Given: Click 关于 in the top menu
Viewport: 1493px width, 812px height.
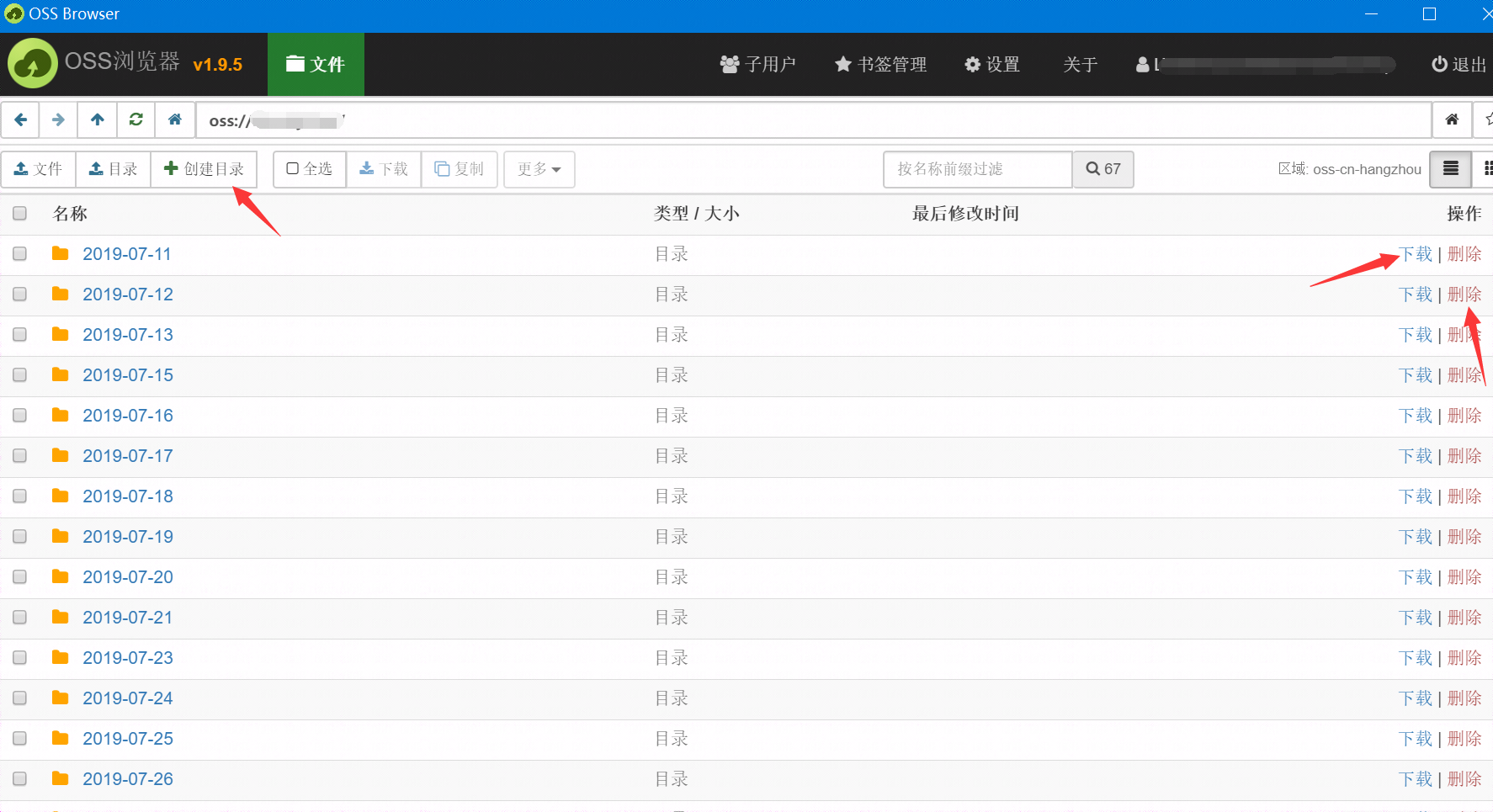Looking at the screenshot, I should 1080,65.
